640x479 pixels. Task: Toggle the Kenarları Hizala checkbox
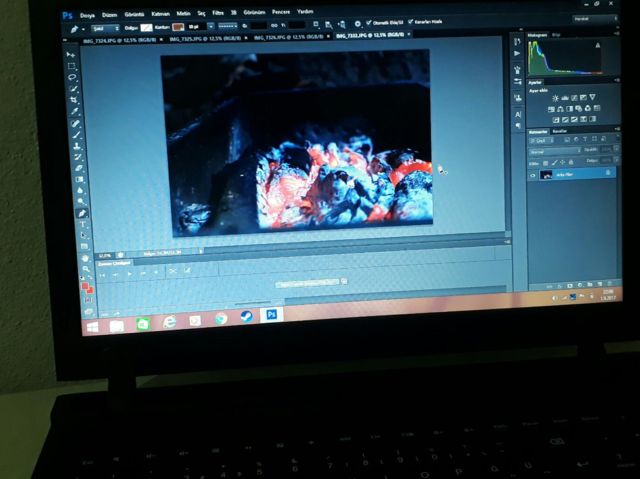click(x=410, y=22)
